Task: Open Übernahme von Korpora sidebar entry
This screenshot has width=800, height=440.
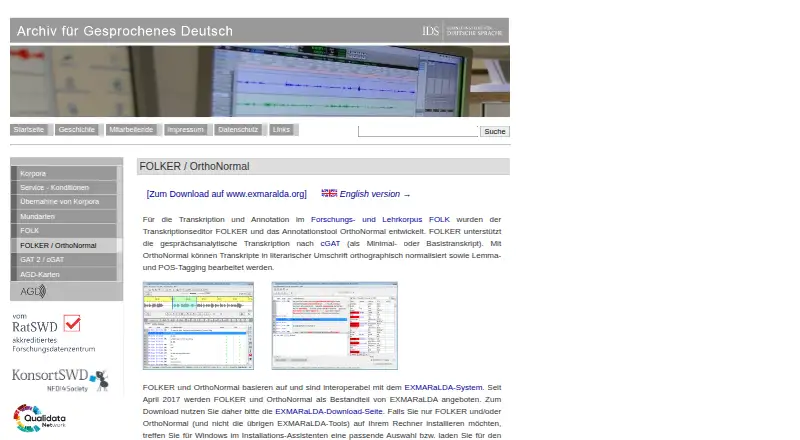Action: (66, 202)
